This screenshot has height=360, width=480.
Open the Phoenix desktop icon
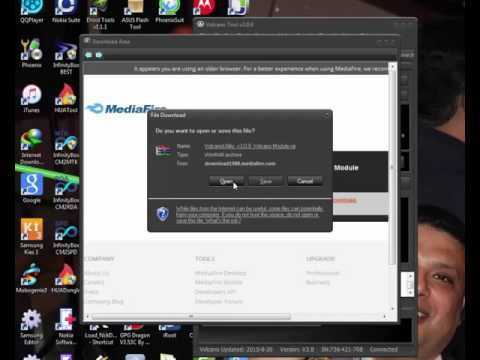pyautogui.click(x=31, y=53)
